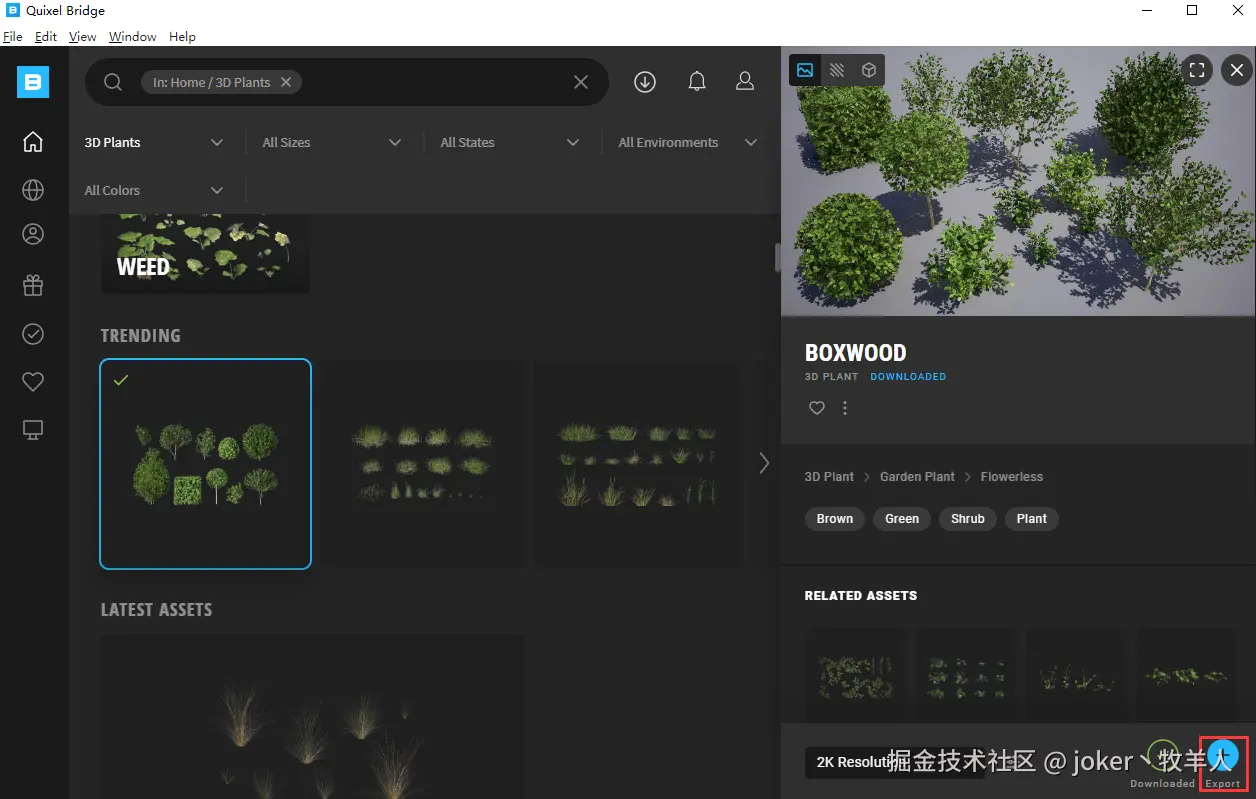
Task: Open the Help menu
Action: 182,36
